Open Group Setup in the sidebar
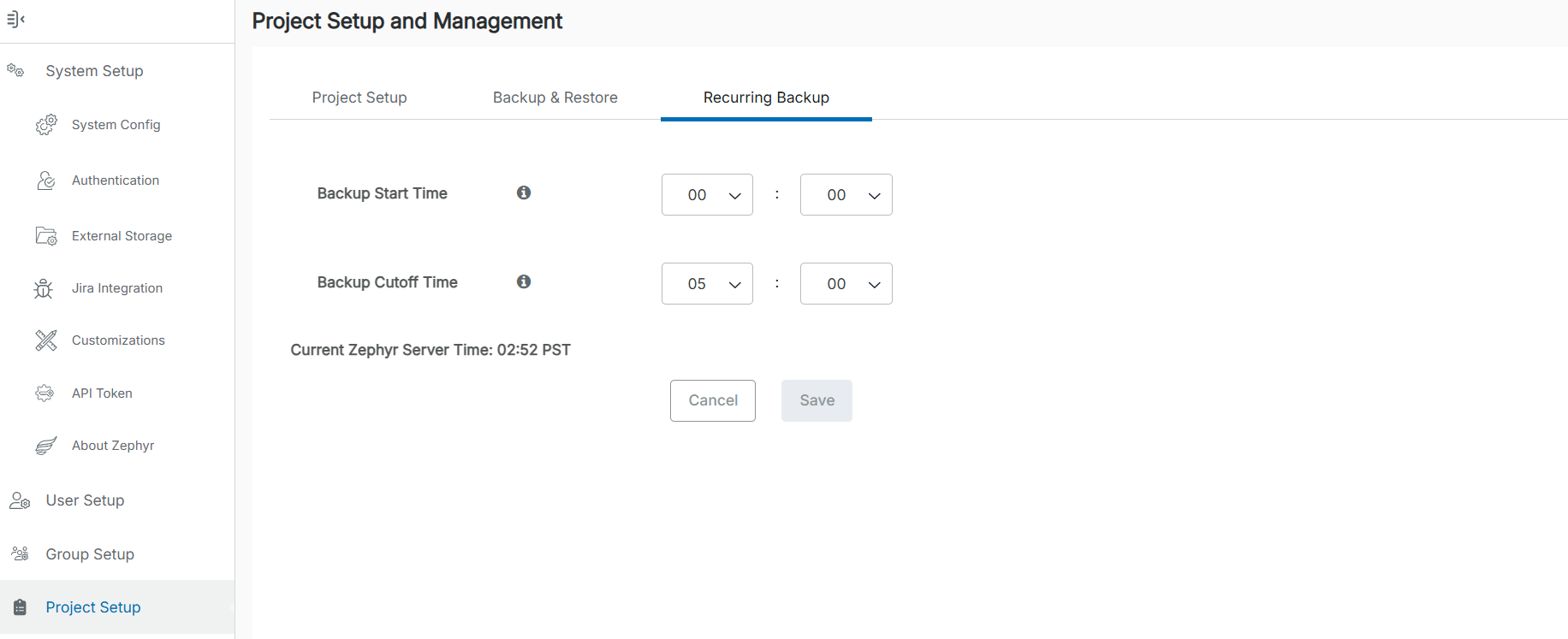The width and height of the screenshot is (1568, 639). (90, 554)
